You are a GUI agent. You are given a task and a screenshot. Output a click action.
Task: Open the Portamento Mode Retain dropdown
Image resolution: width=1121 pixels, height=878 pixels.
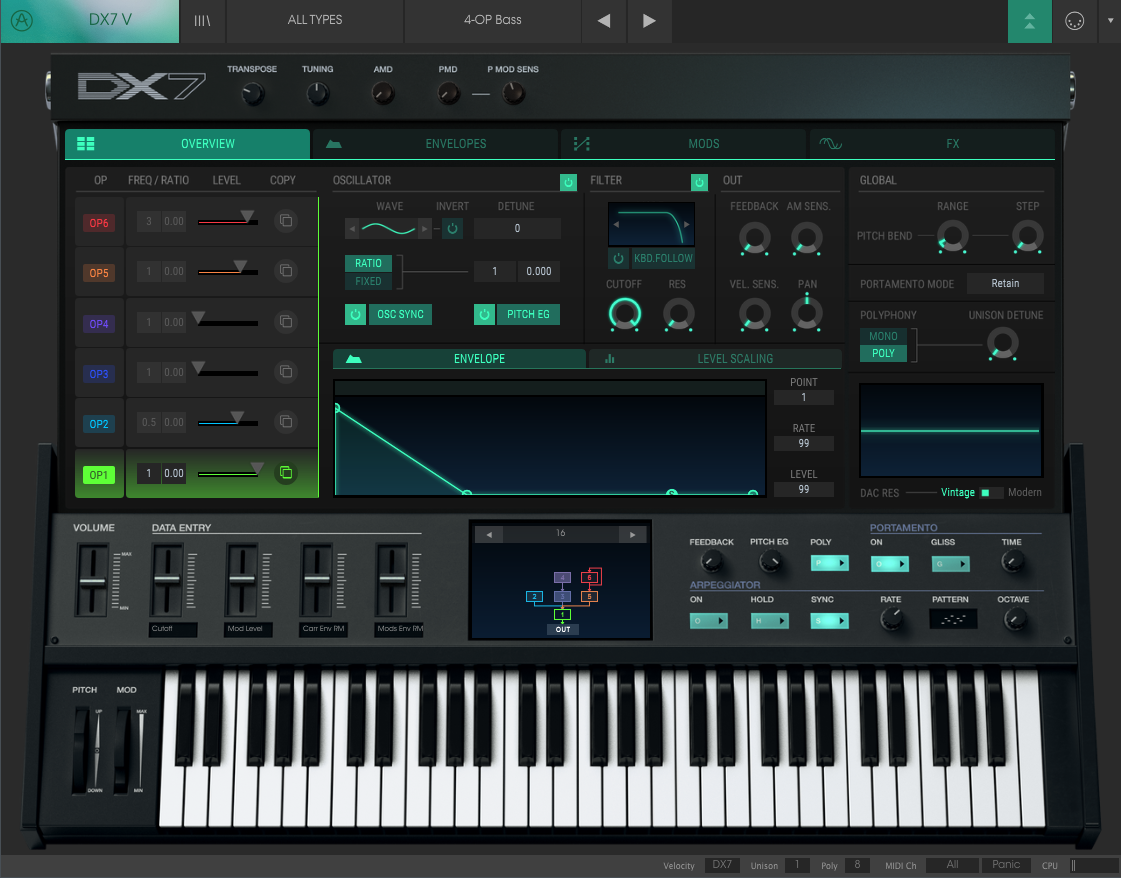pyautogui.click(x=1005, y=283)
